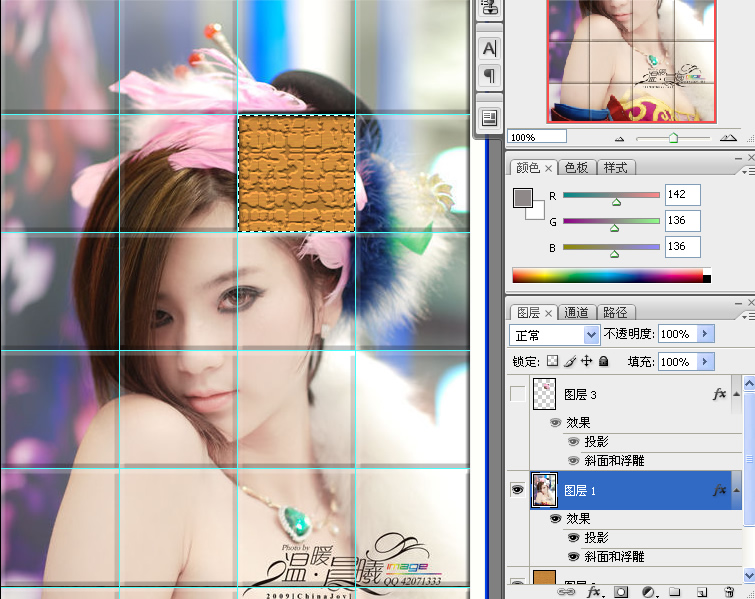This screenshot has height=599, width=755.
Task: Create a new adjustment layer
Action: [648, 592]
